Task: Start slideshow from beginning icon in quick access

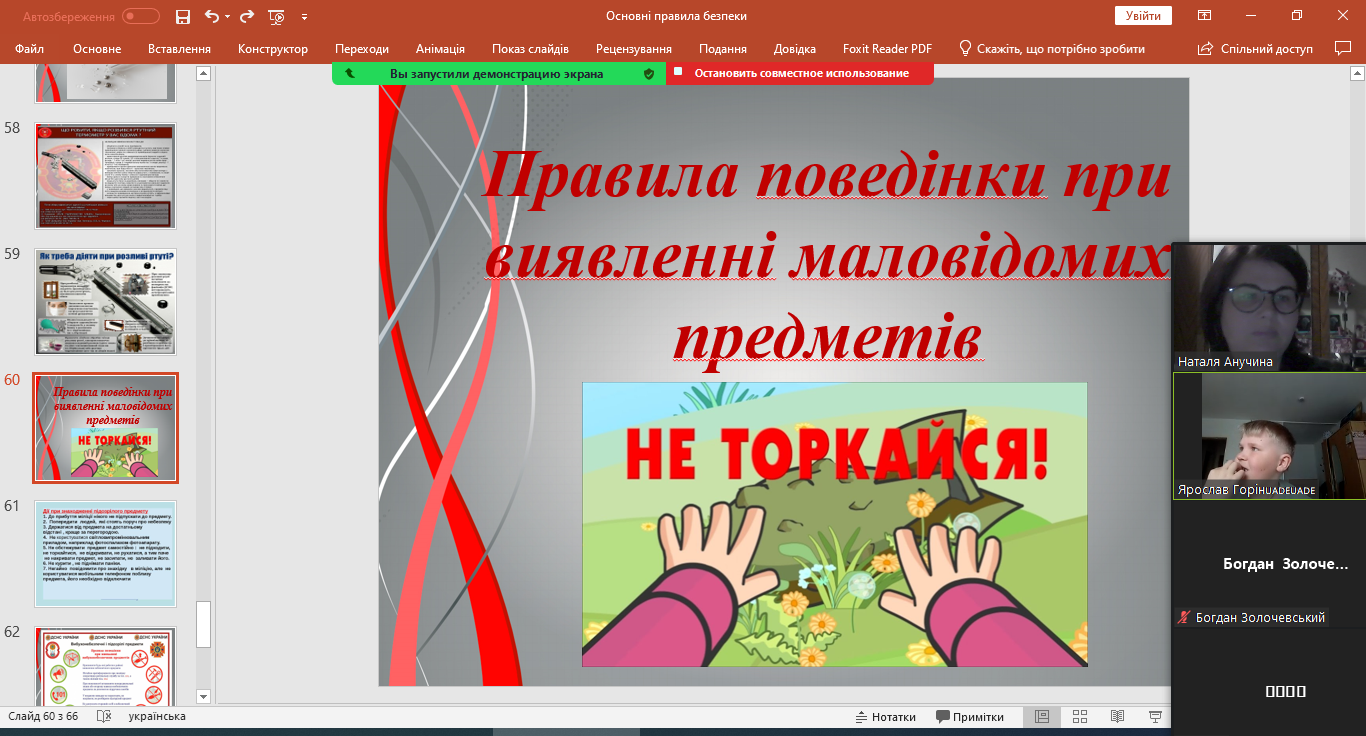Action: point(276,16)
